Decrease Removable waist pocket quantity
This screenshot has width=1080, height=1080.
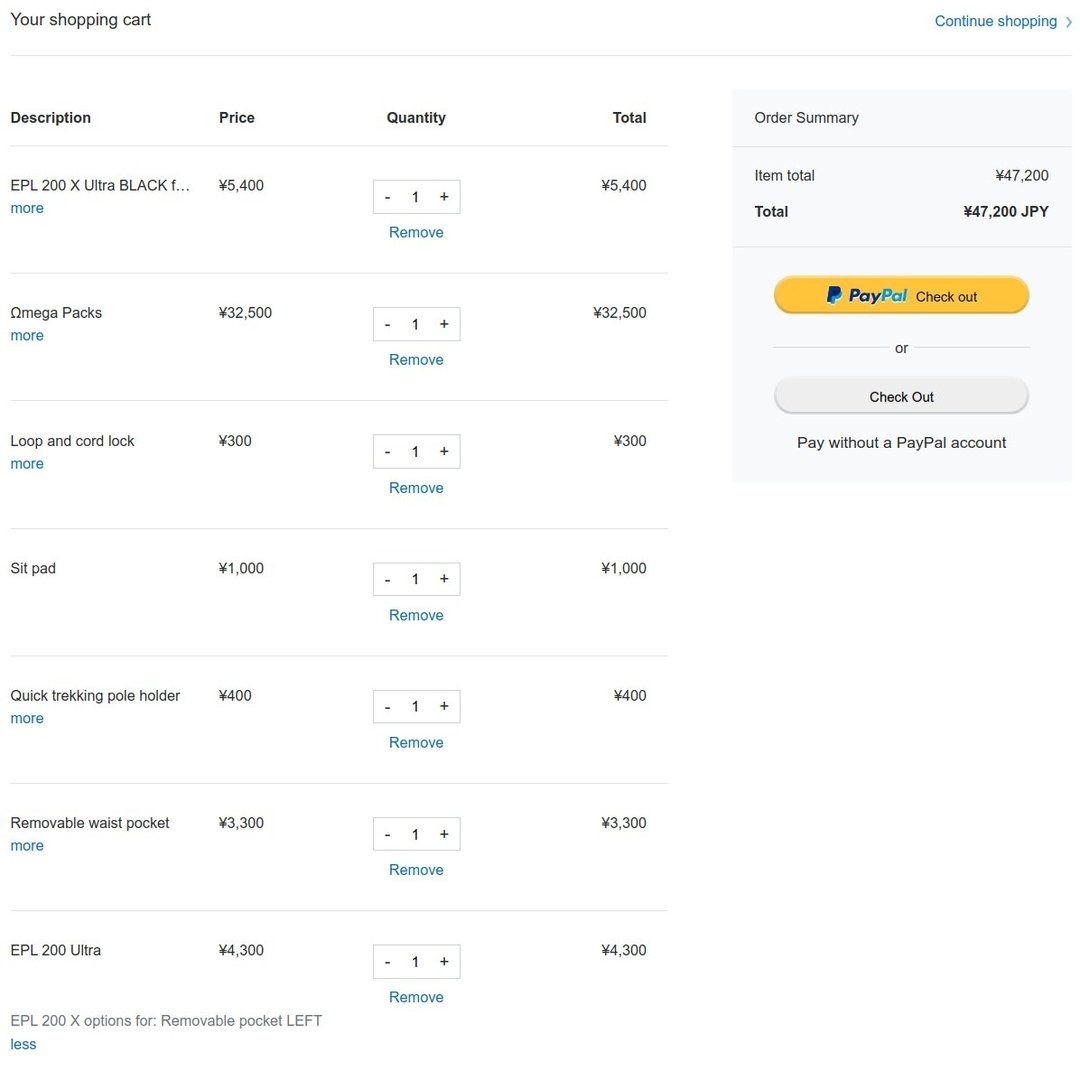388,835
